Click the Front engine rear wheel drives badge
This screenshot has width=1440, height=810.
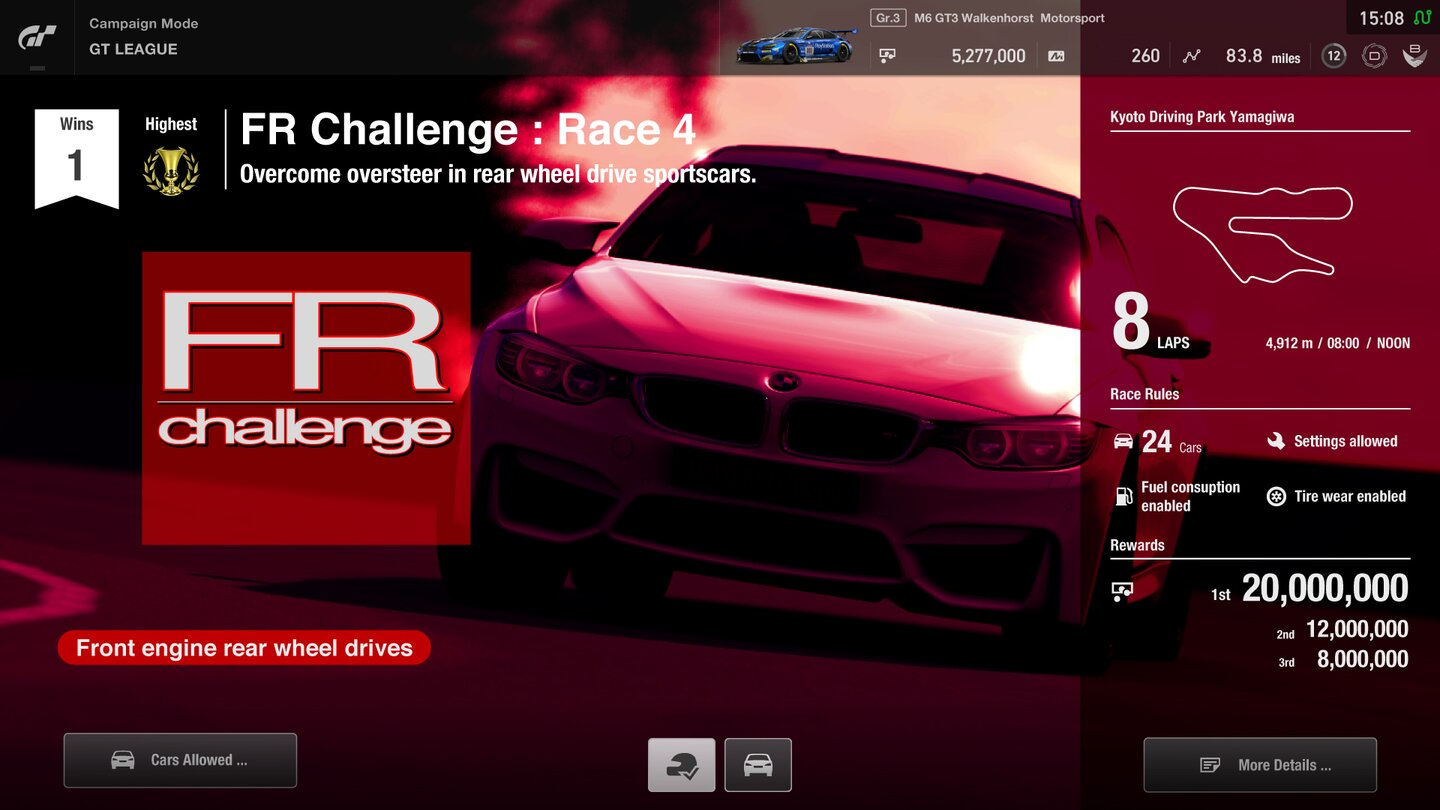(243, 647)
